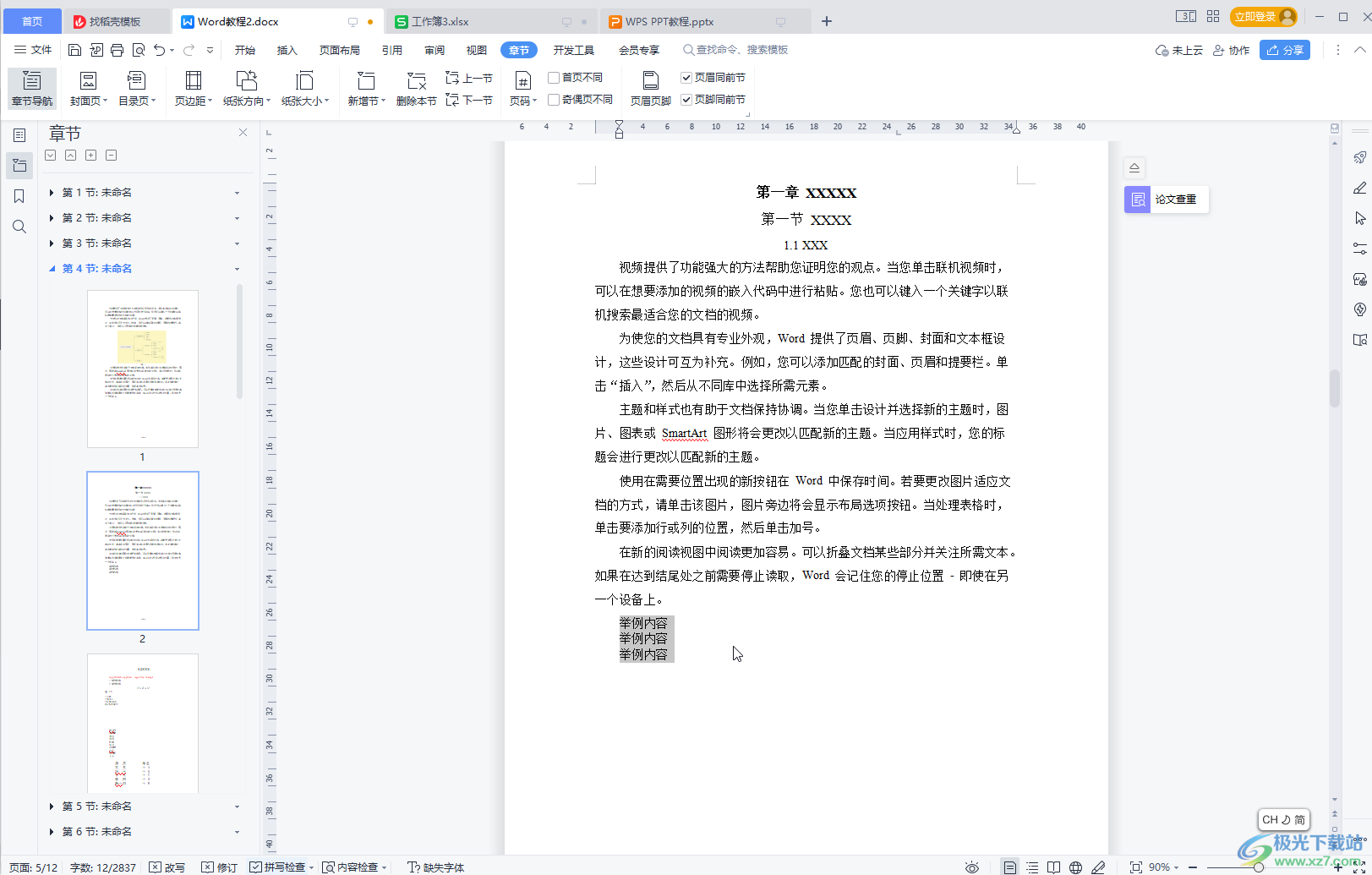Image resolution: width=1372 pixels, height=875 pixels.
Task: Click the pen tool in right sidebar
Action: pos(1359,188)
